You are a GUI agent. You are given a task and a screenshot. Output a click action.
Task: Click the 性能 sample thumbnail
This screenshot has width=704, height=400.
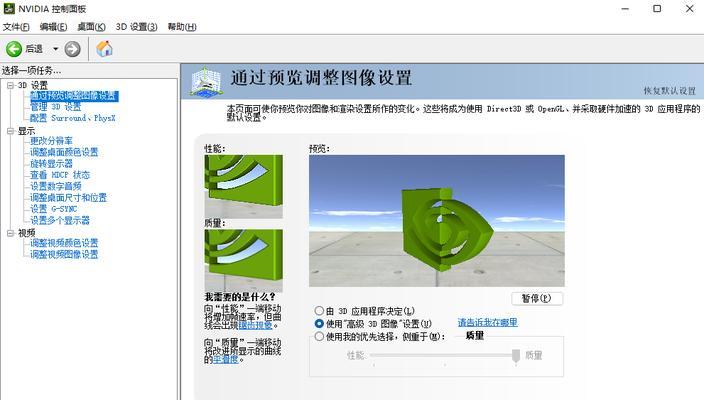coord(243,187)
